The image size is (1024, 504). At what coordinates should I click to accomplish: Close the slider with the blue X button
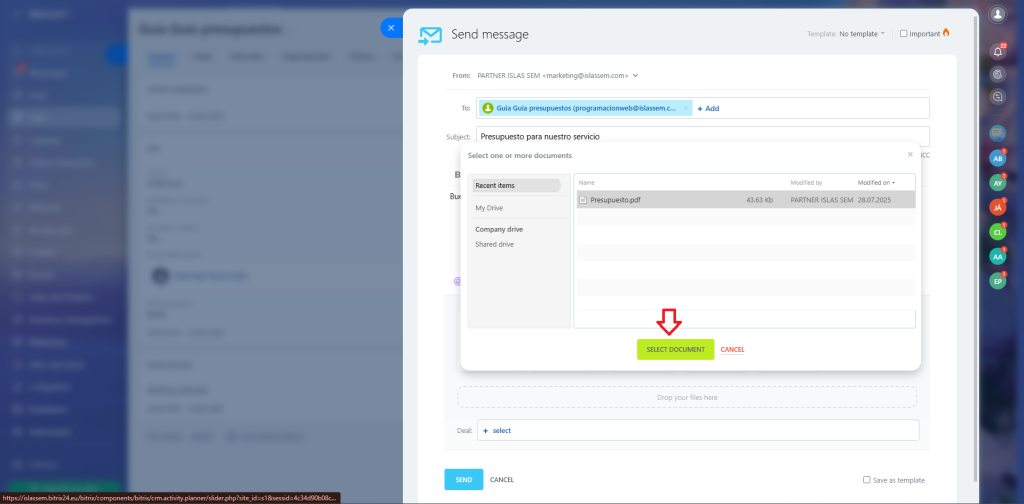pos(391,28)
